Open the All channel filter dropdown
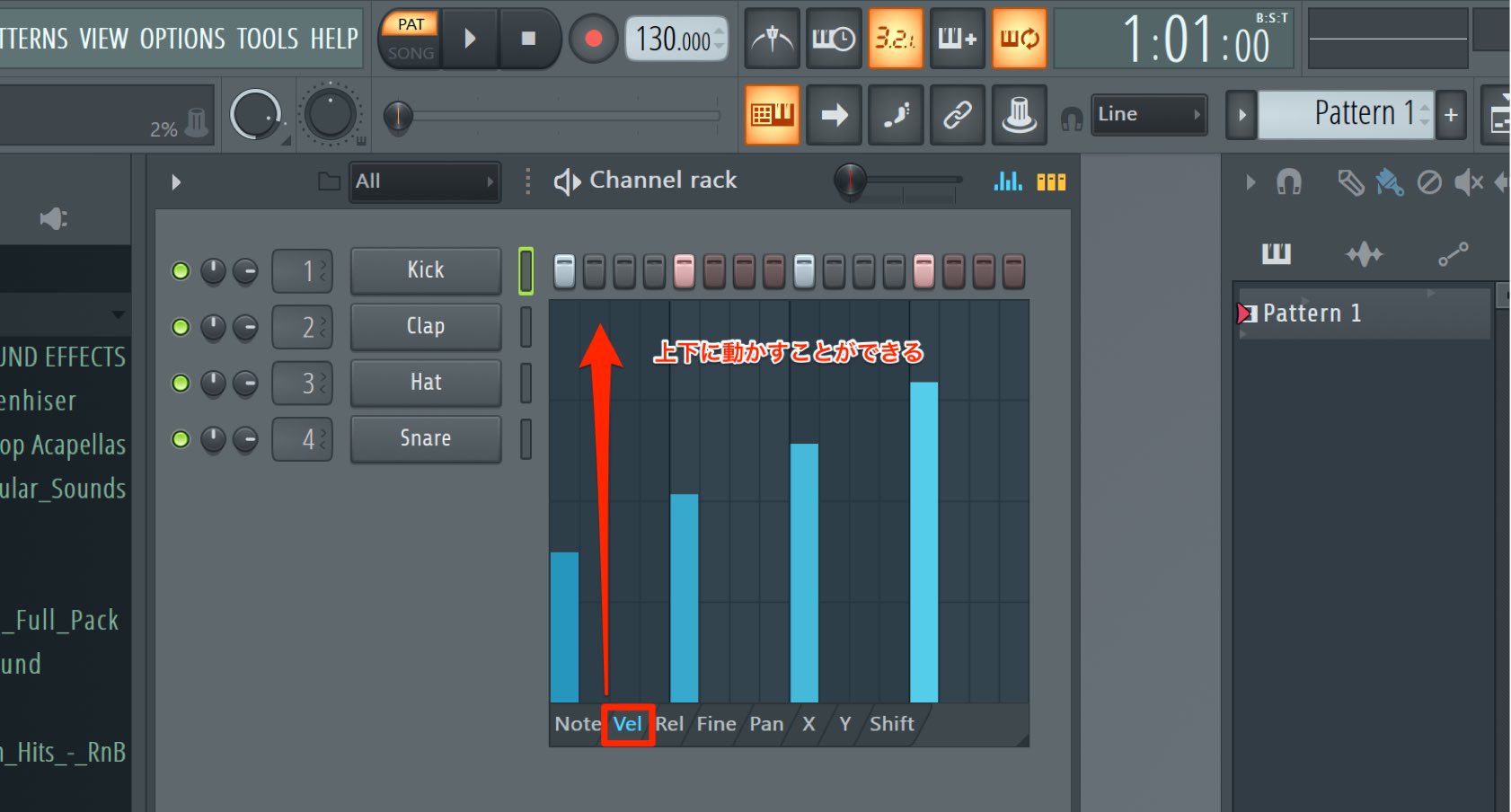The width and height of the screenshot is (1511, 812). point(425,181)
